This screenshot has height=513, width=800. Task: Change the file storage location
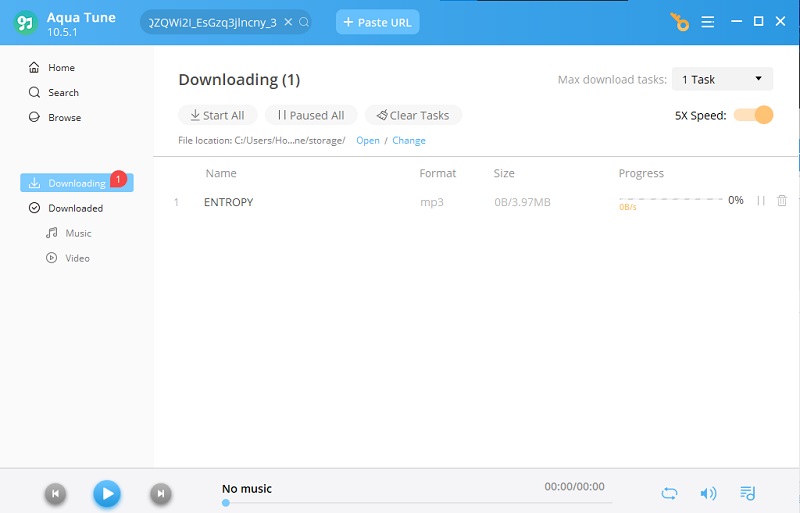click(409, 140)
